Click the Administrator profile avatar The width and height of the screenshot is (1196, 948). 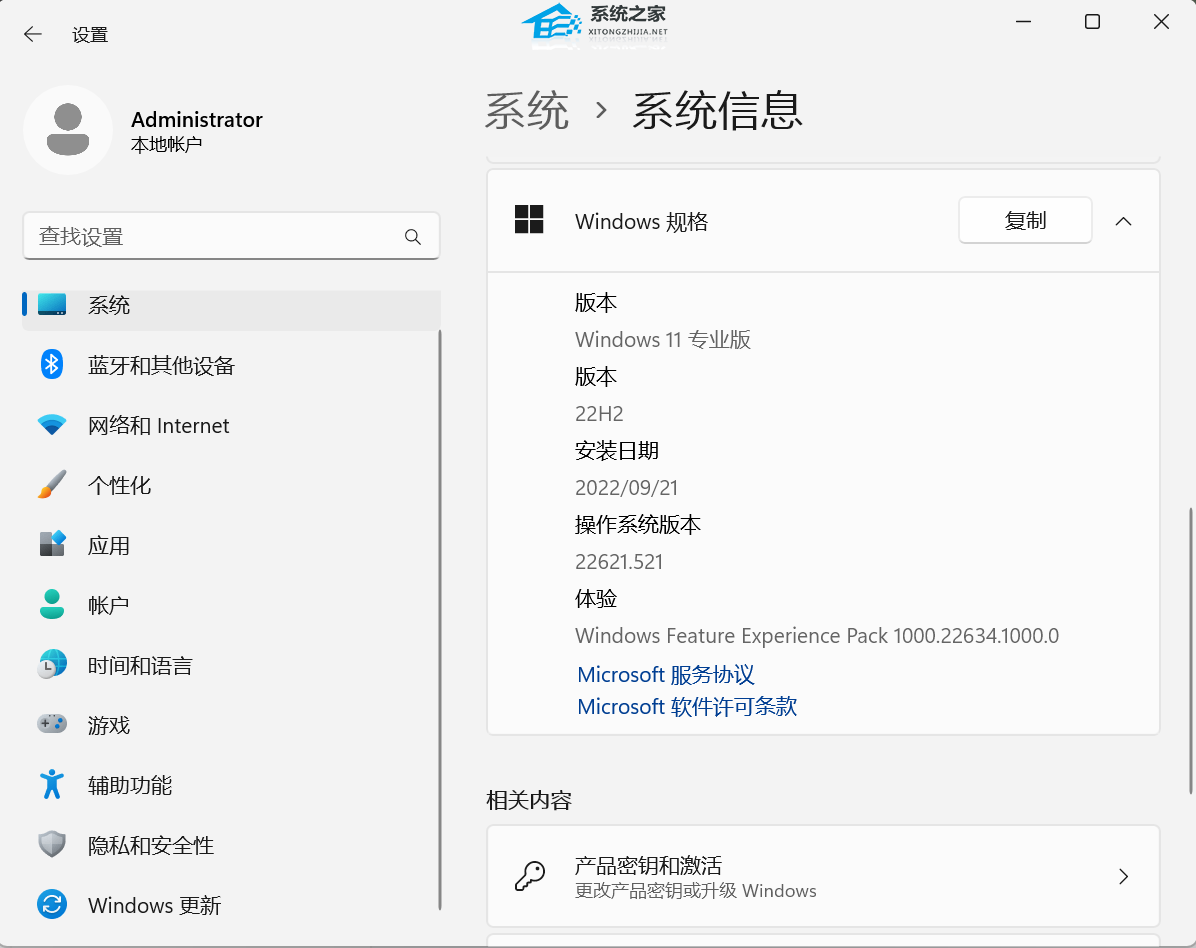[68, 130]
